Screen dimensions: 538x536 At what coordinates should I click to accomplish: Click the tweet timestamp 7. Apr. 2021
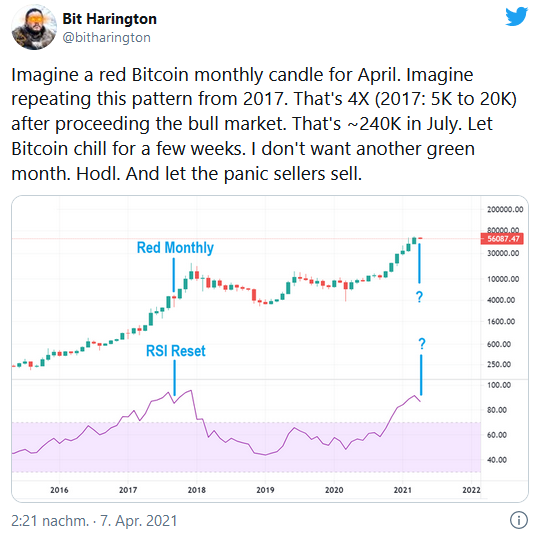(139, 521)
